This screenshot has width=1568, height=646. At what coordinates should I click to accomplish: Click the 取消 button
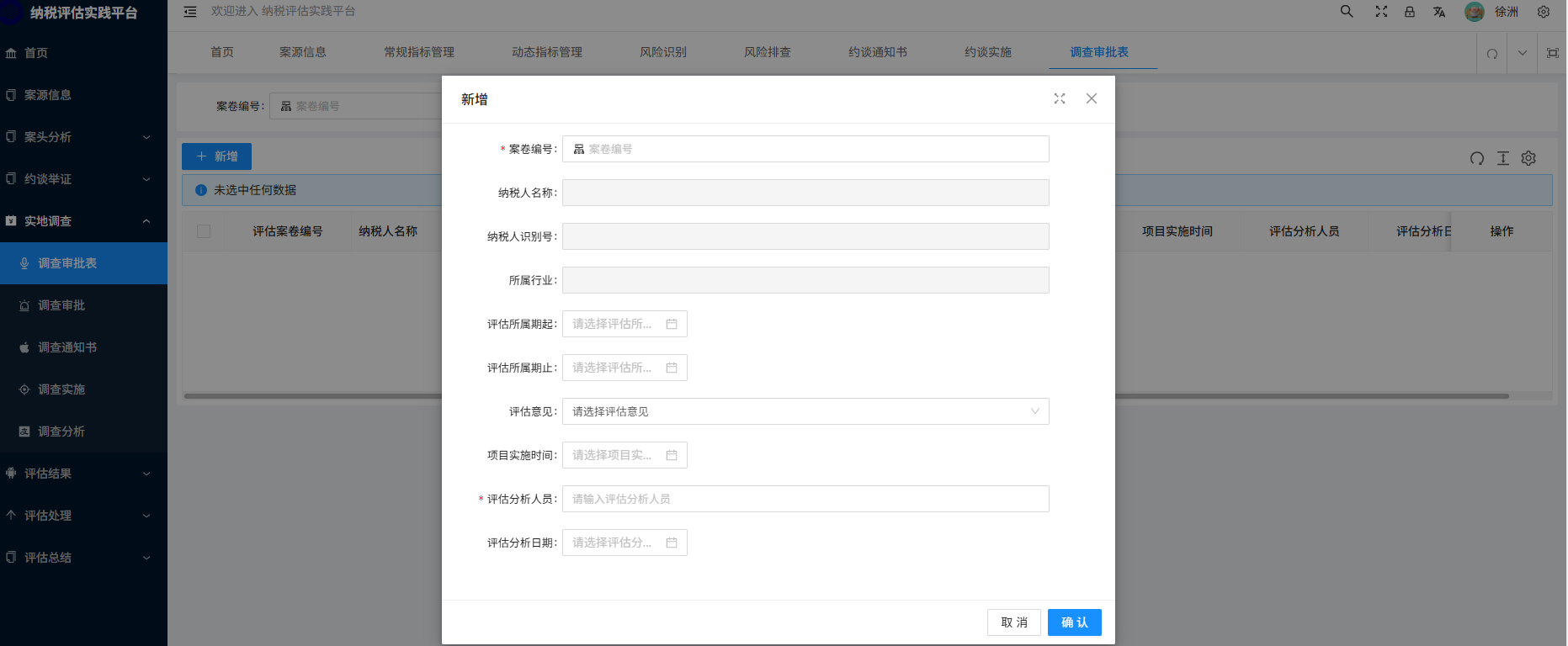tap(1014, 622)
